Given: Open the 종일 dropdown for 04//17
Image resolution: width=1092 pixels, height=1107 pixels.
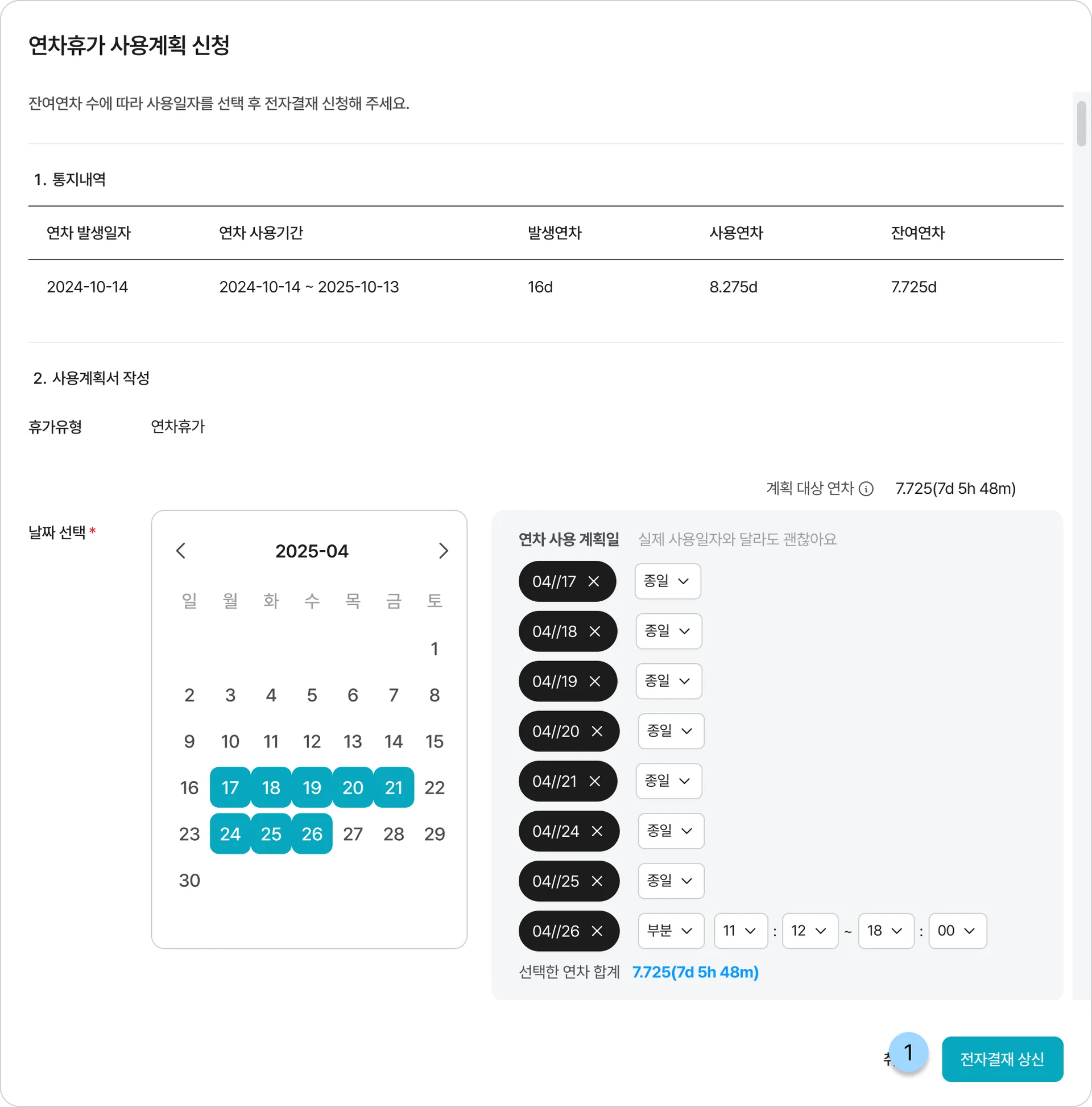Looking at the screenshot, I should tap(668, 581).
